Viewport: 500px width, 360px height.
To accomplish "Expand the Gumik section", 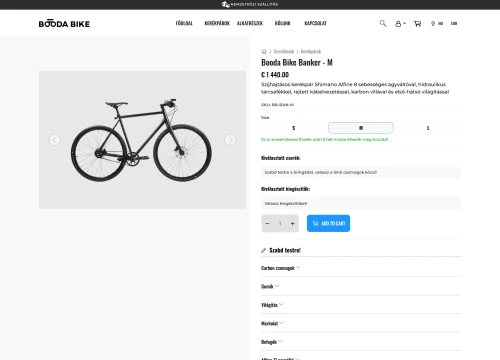I will [x=361, y=286].
